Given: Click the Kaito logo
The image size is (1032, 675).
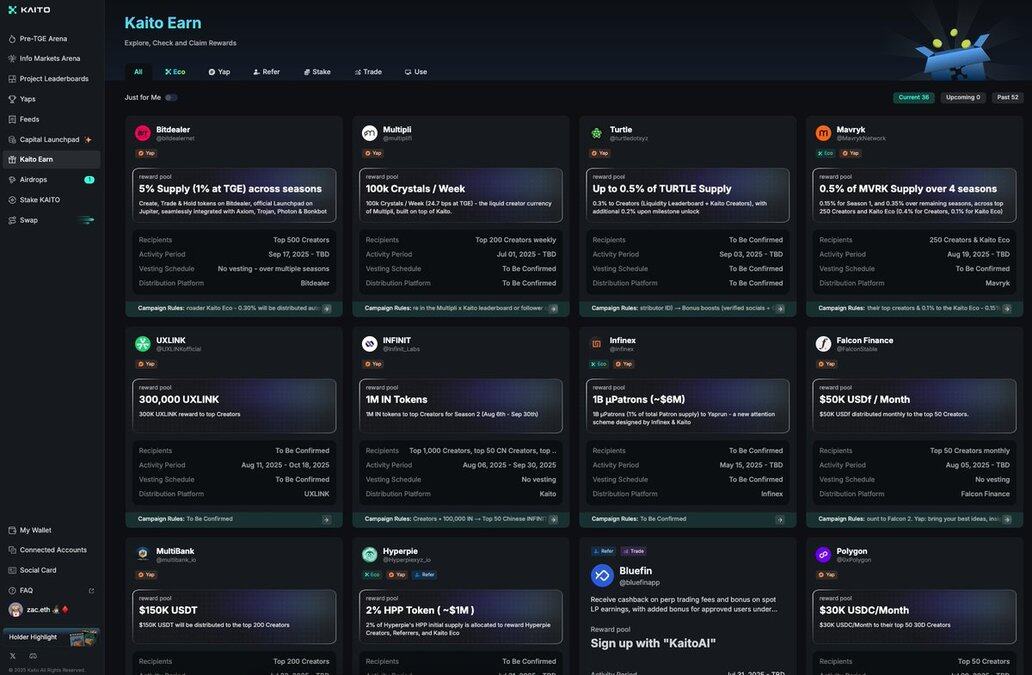Looking at the screenshot, I should 29,10.
